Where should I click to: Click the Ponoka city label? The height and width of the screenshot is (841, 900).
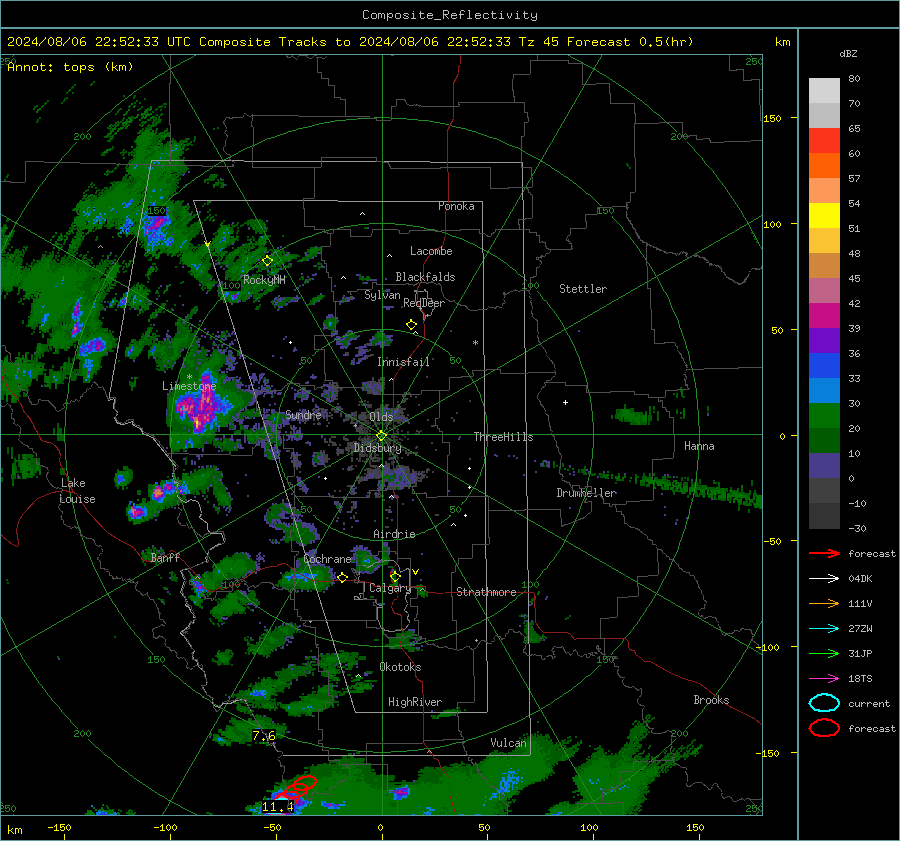tap(456, 206)
